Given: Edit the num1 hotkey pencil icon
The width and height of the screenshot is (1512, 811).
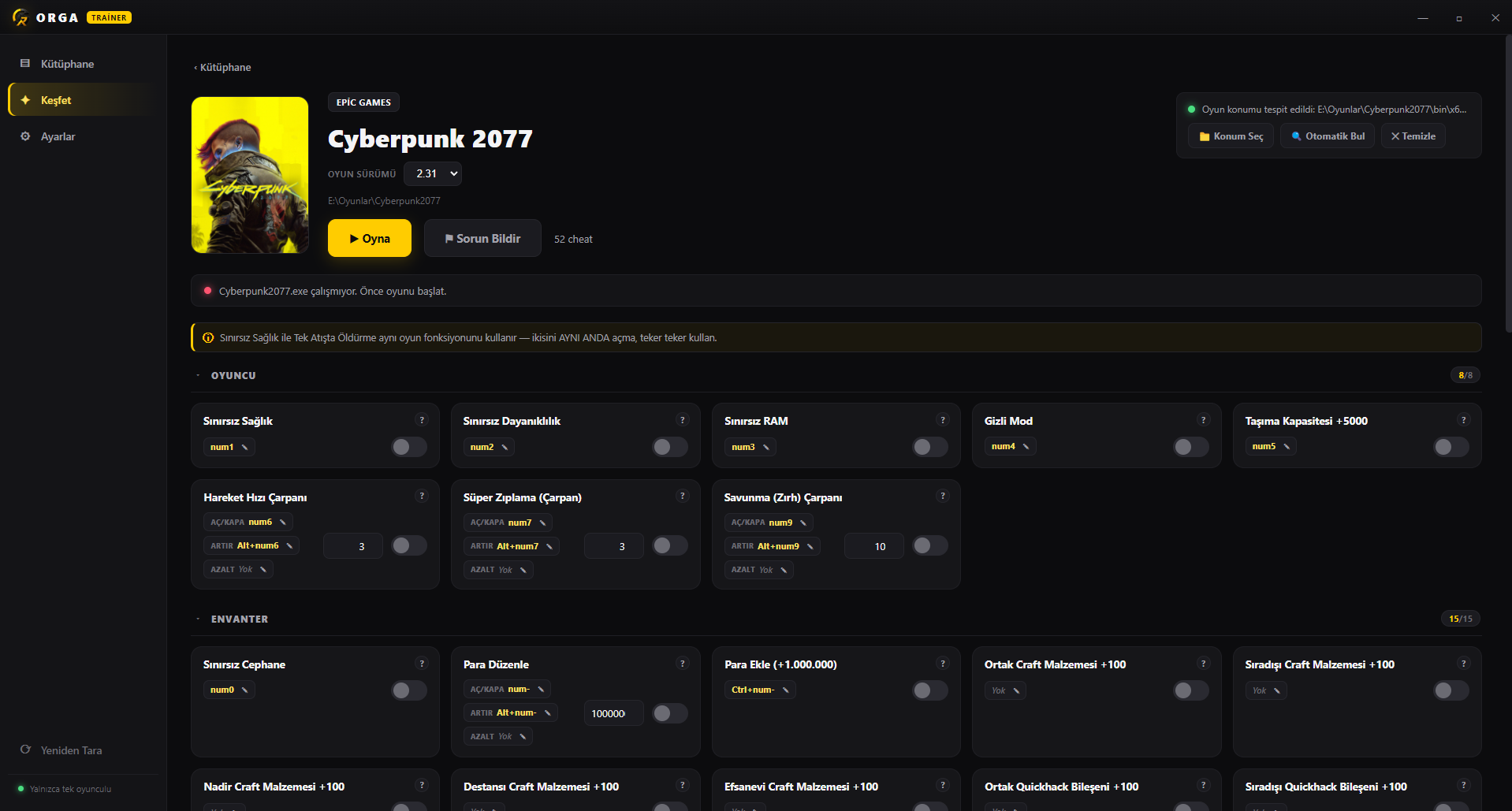Looking at the screenshot, I should (245, 447).
